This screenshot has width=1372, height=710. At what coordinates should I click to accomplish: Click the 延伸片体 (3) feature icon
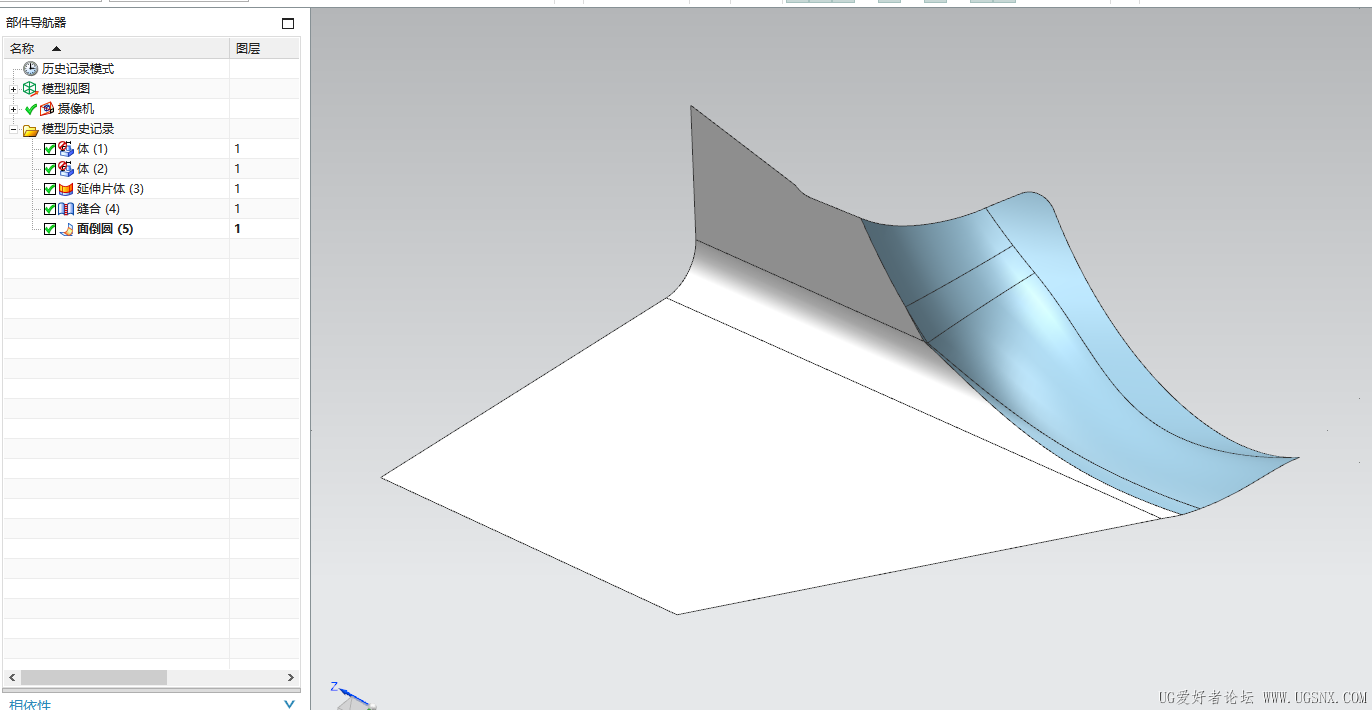tap(64, 188)
